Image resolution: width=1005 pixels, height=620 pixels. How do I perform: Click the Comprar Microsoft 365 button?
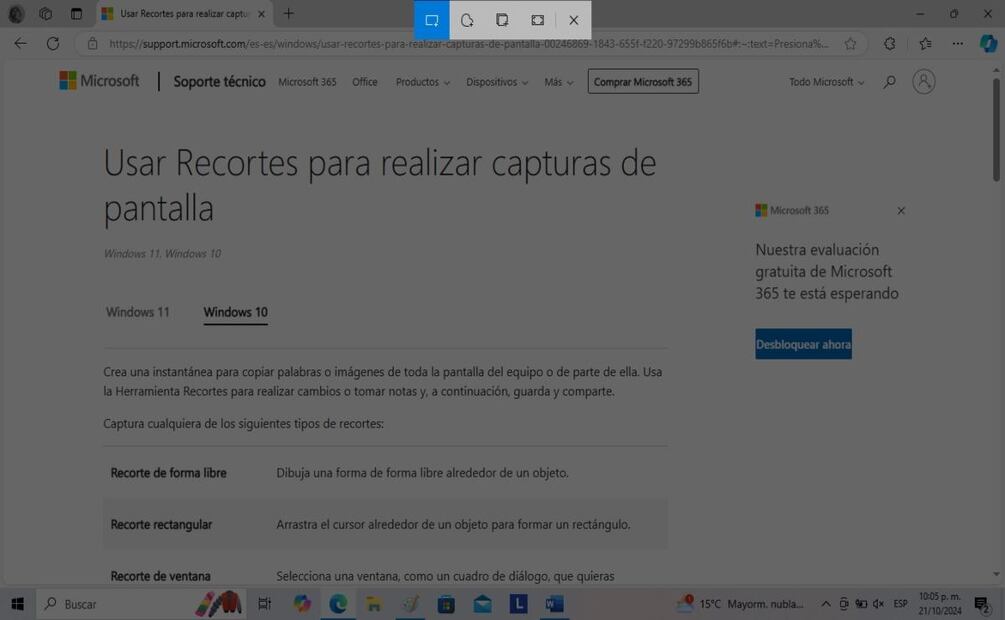643,82
